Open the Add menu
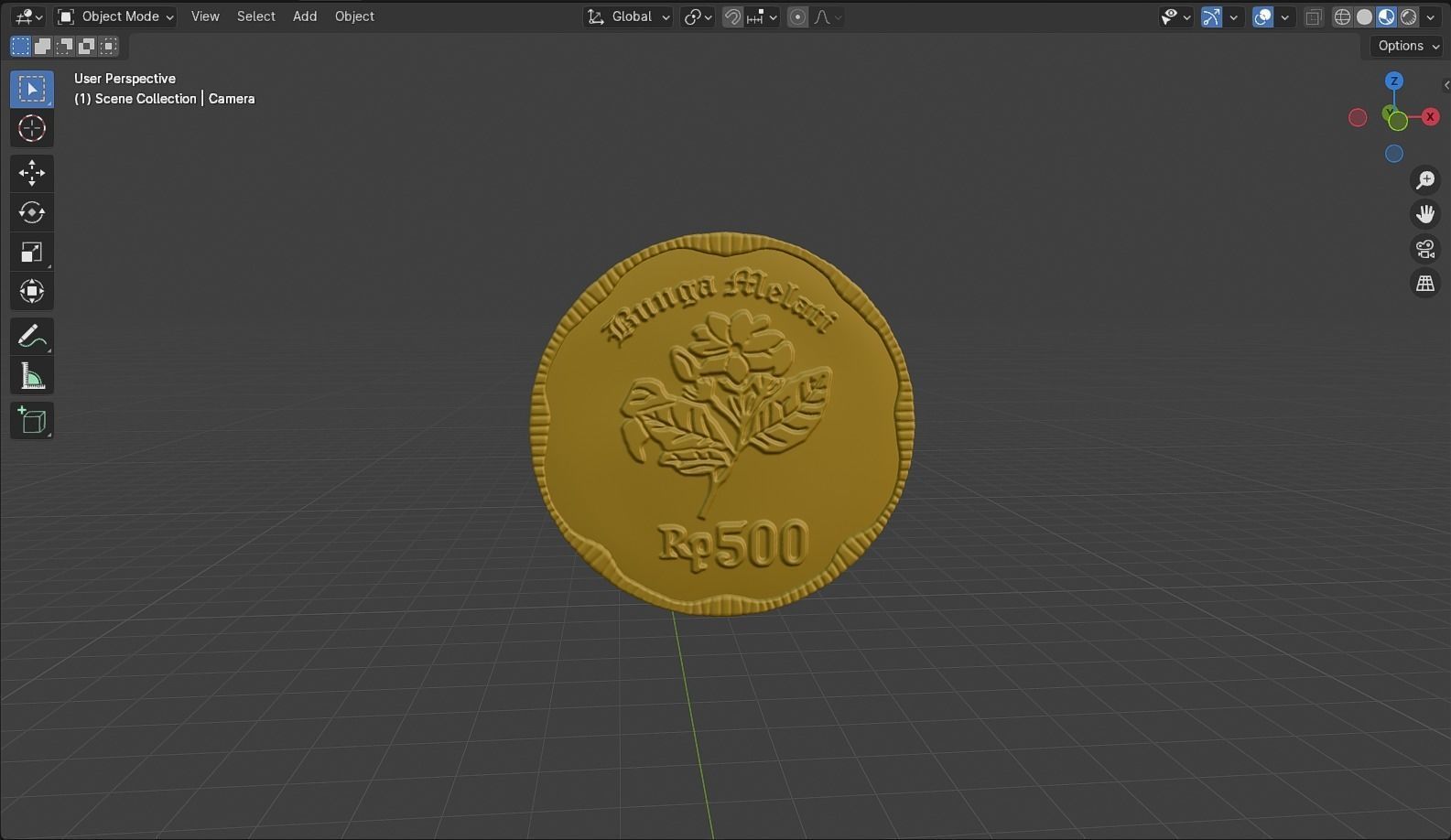 305,16
